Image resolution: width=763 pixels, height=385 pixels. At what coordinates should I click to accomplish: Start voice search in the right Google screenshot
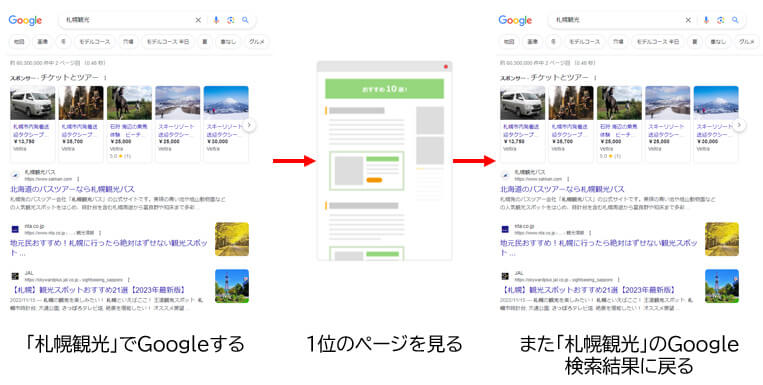click(x=706, y=20)
